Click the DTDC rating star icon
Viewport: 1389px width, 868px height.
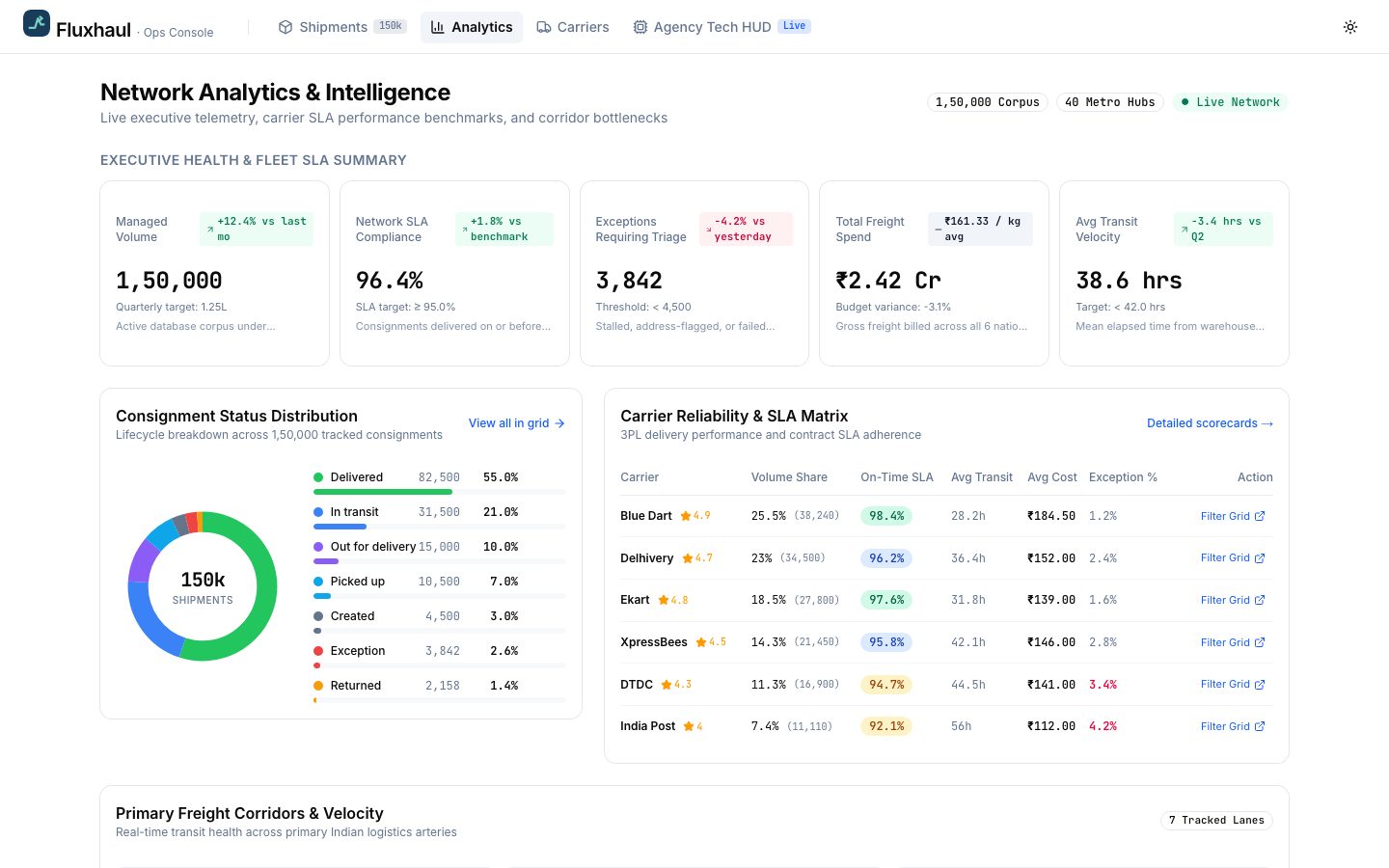667,685
